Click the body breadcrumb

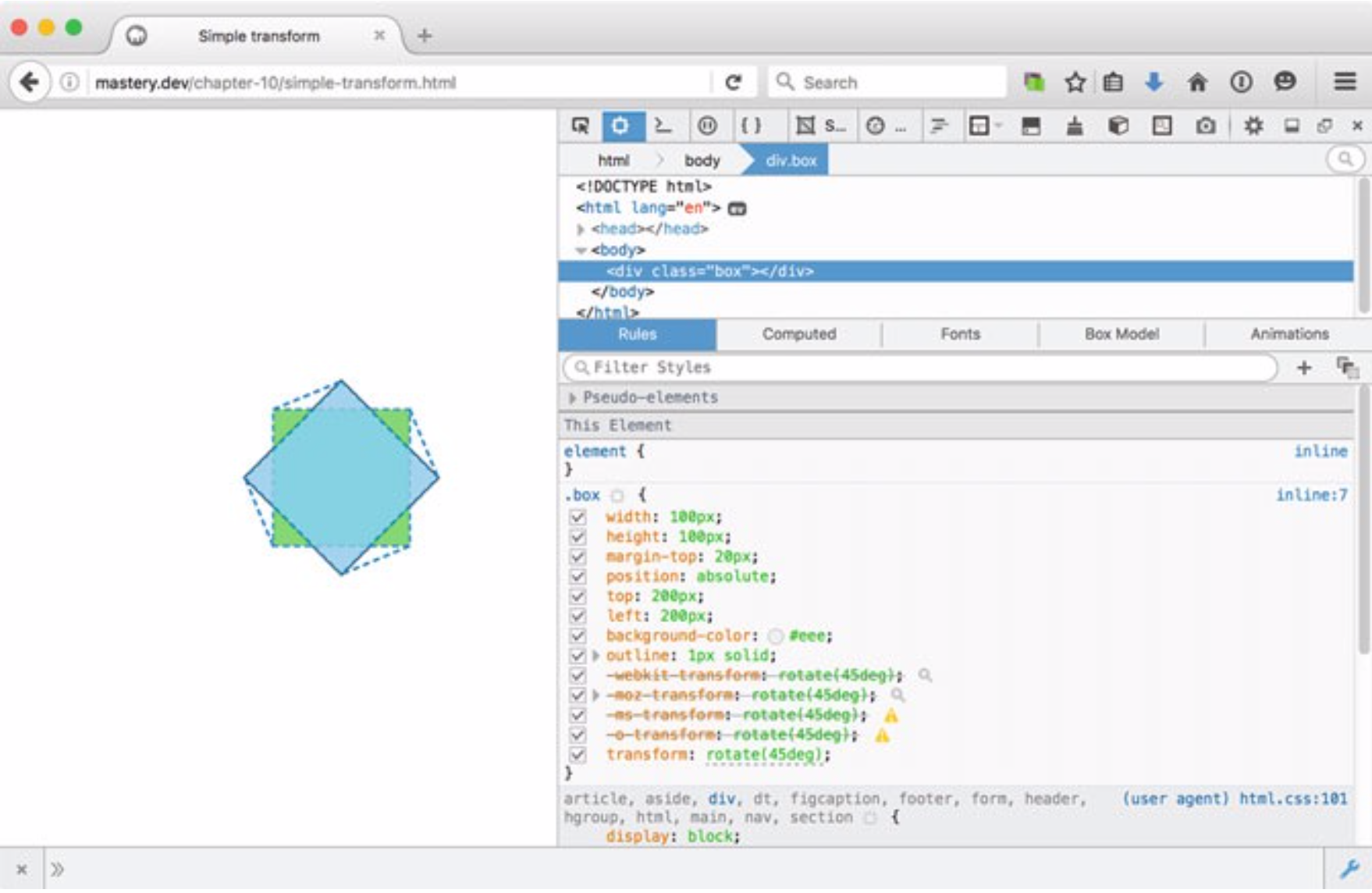[x=702, y=160]
